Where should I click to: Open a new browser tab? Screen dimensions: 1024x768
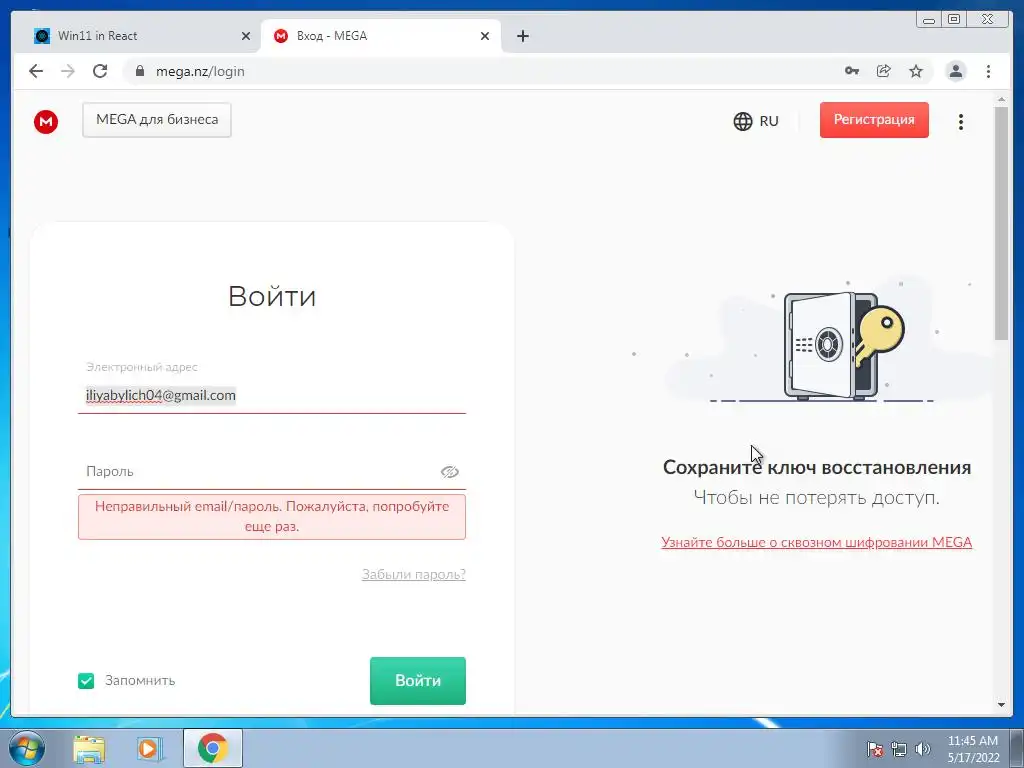point(522,36)
